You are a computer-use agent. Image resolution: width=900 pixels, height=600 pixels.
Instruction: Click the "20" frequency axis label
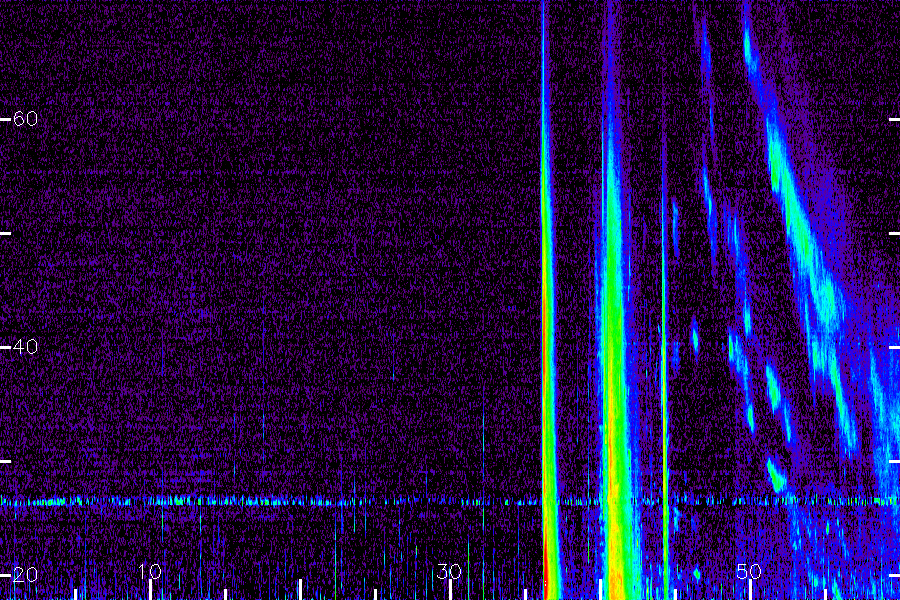[x=25, y=575]
